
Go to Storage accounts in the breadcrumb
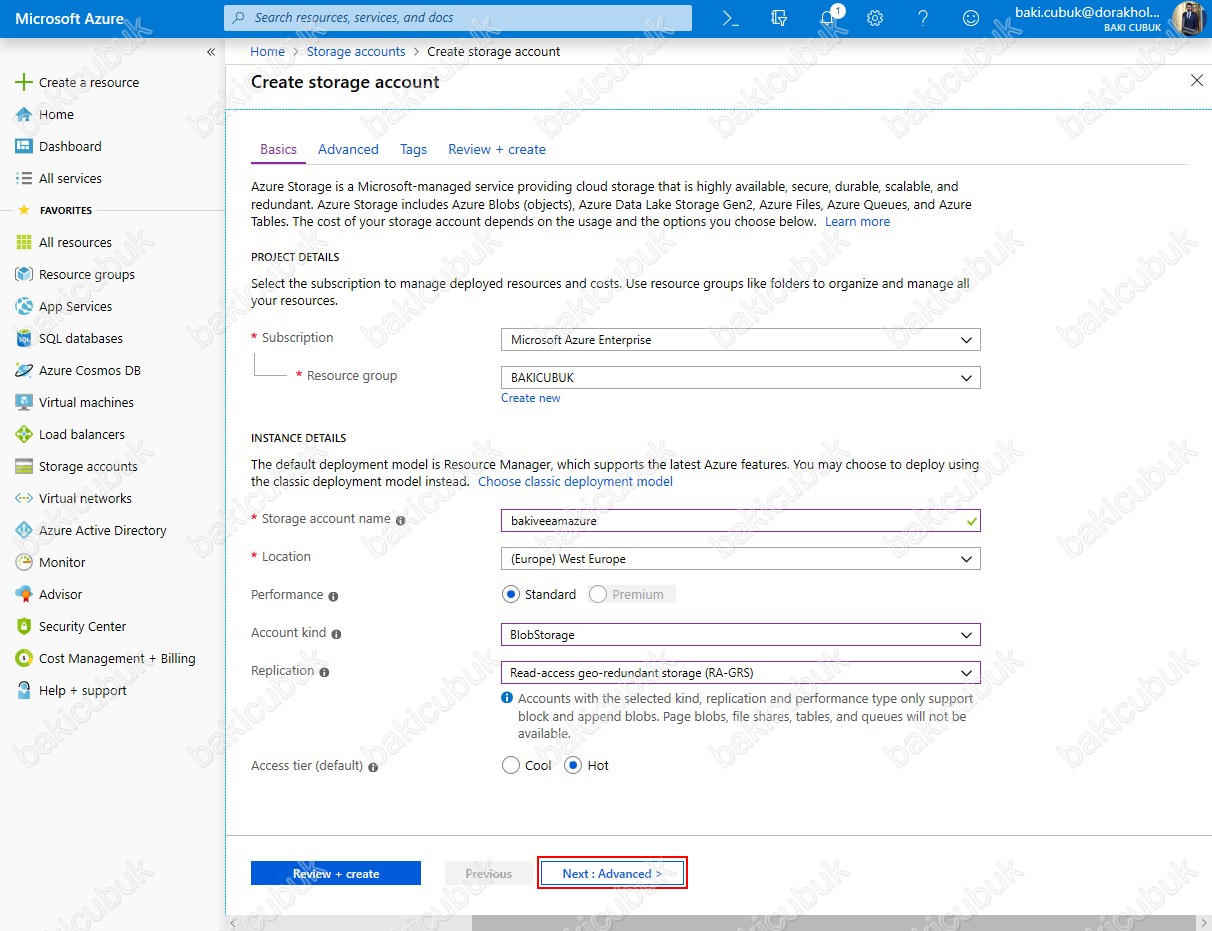[356, 51]
